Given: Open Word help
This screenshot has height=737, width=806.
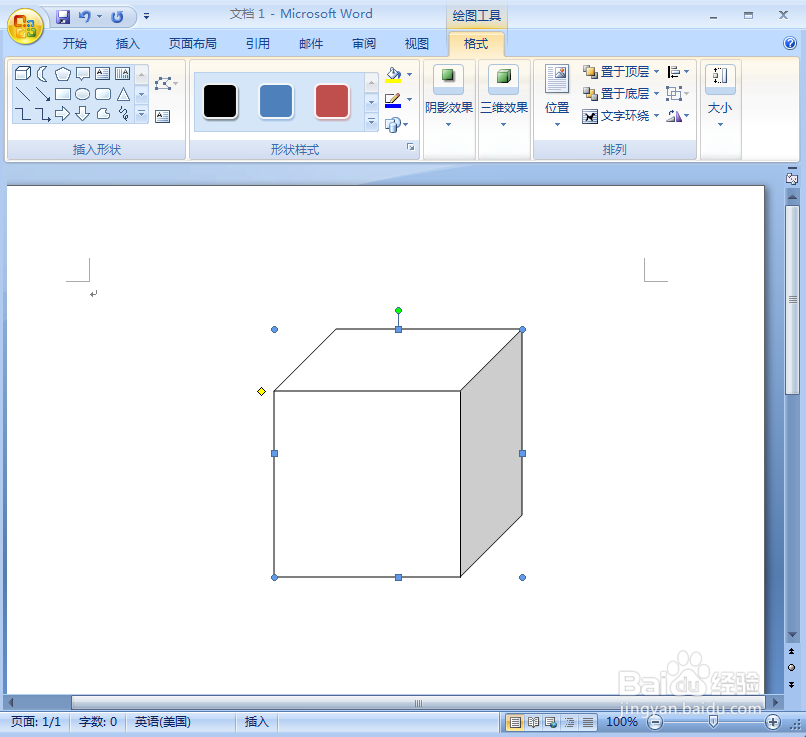Looking at the screenshot, I should click(x=790, y=43).
